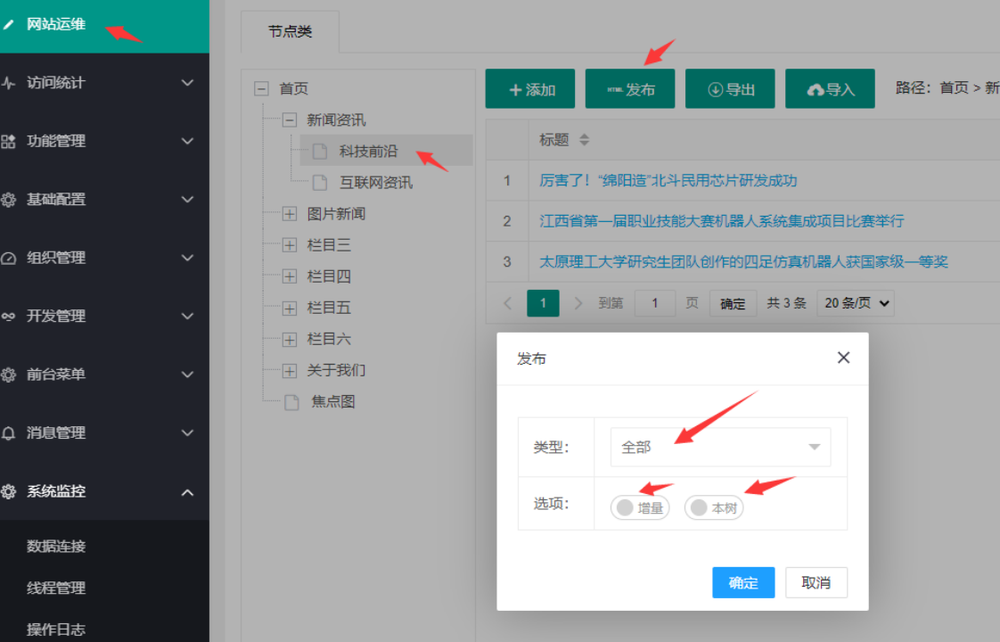Click the 访问统计 chart icon in sidebar

click(9, 83)
